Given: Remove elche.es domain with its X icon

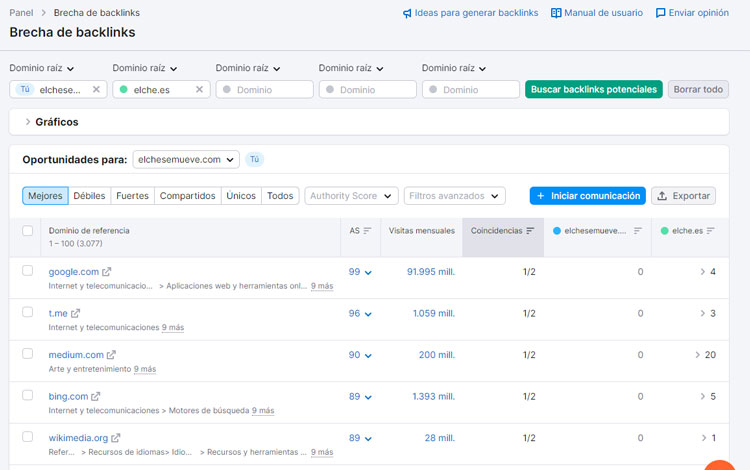Looking at the screenshot, I should (199, 89).
